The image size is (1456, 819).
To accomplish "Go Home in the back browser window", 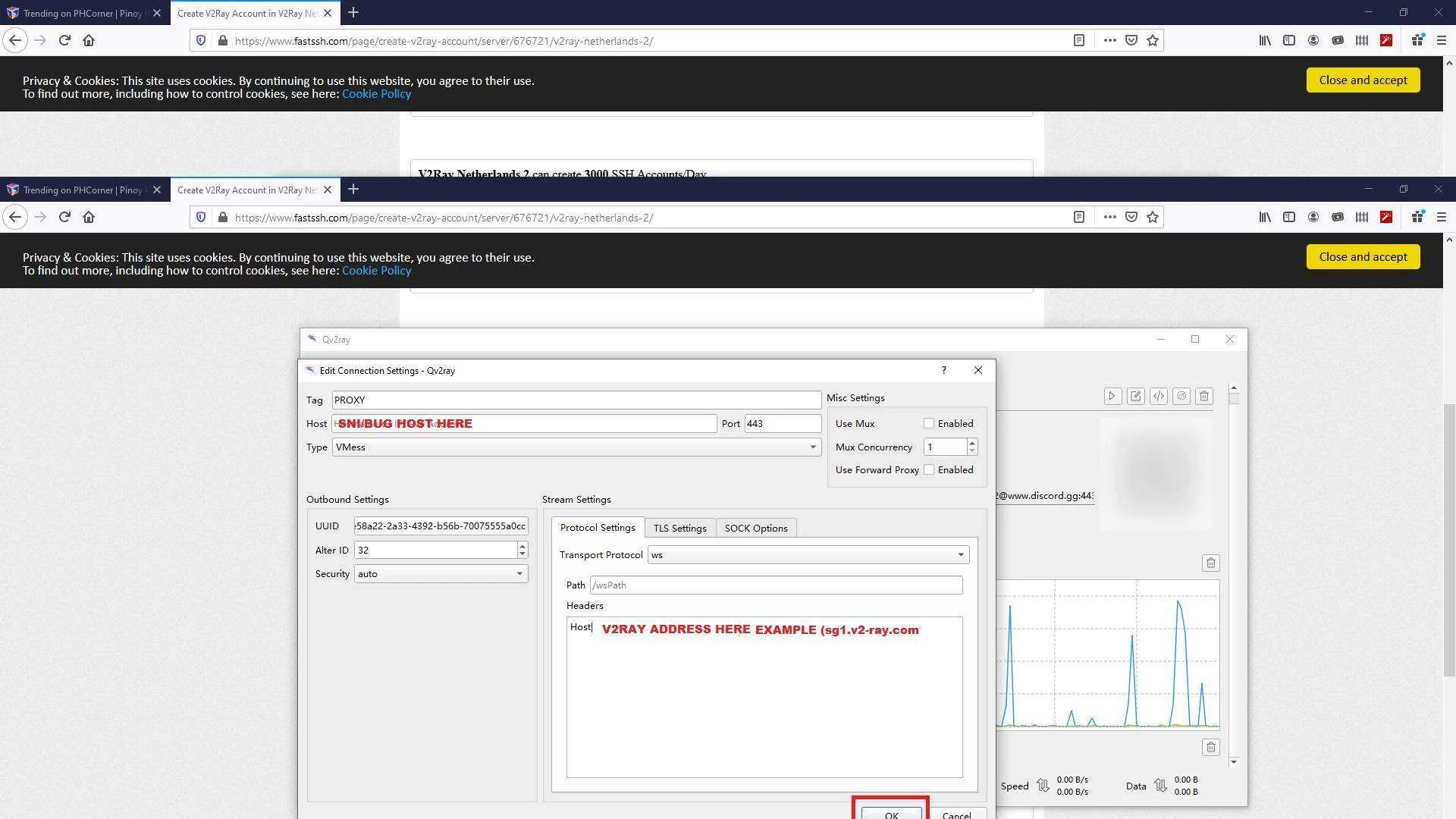I will (89, 40).
